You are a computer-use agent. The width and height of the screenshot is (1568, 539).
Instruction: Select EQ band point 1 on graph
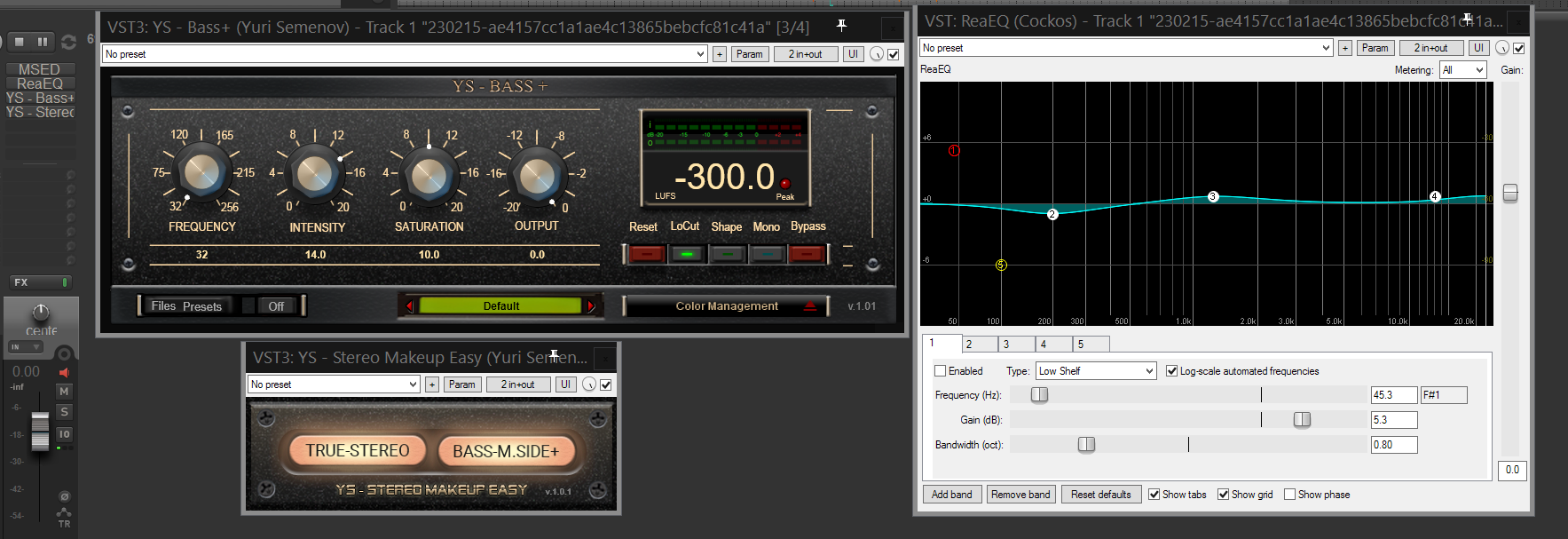pyautogui.click(x=954, y=151)
